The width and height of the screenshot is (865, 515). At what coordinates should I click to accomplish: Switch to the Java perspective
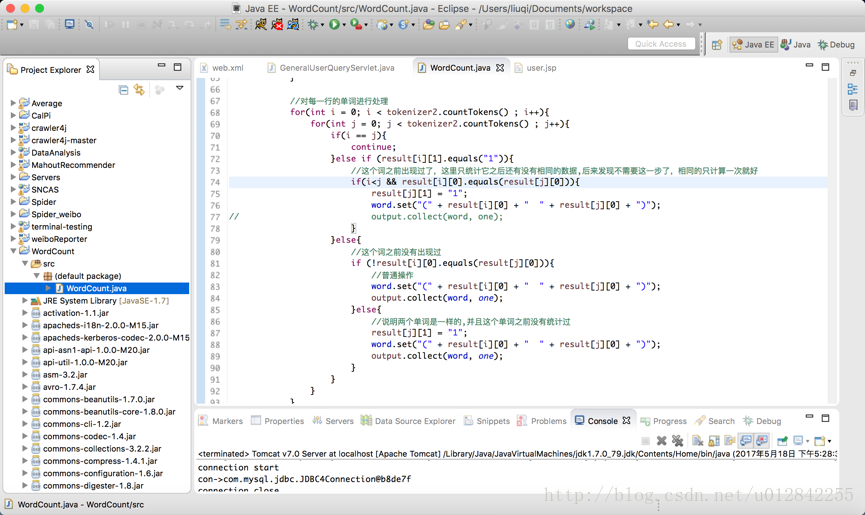tap(795, 45)
